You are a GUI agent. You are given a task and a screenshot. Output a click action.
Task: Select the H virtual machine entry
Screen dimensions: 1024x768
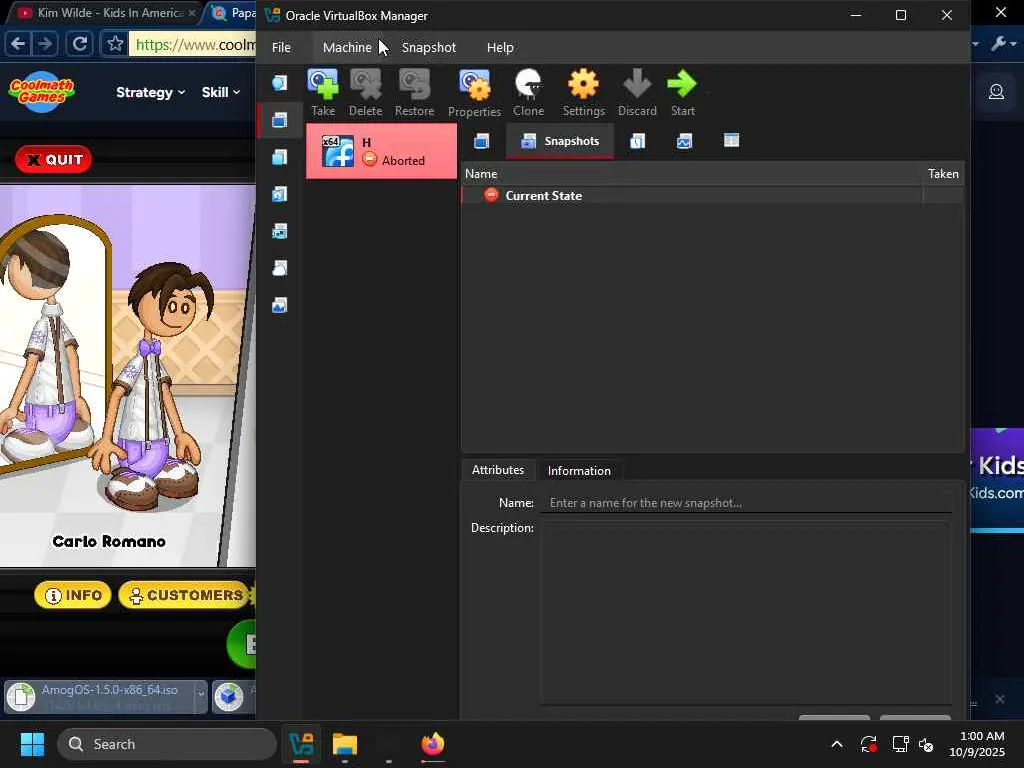(381, 152)
